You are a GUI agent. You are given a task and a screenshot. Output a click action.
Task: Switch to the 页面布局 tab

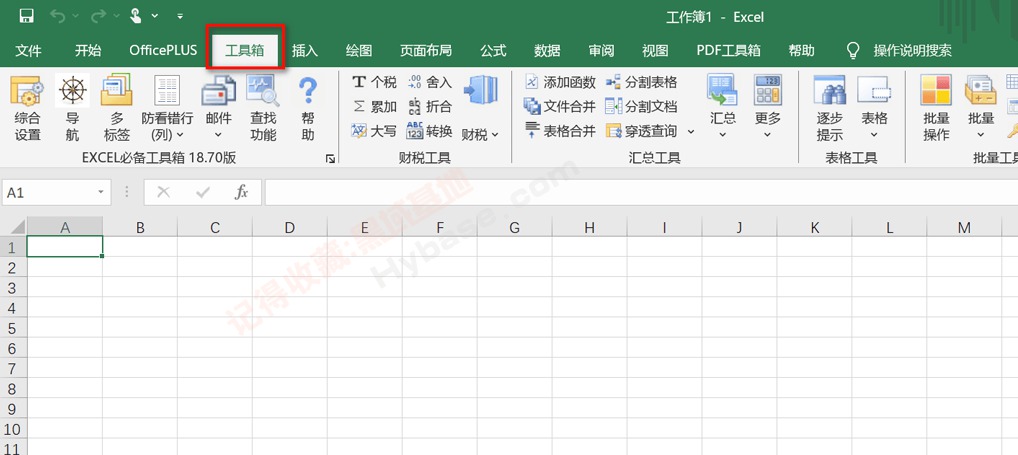[426, 51]
